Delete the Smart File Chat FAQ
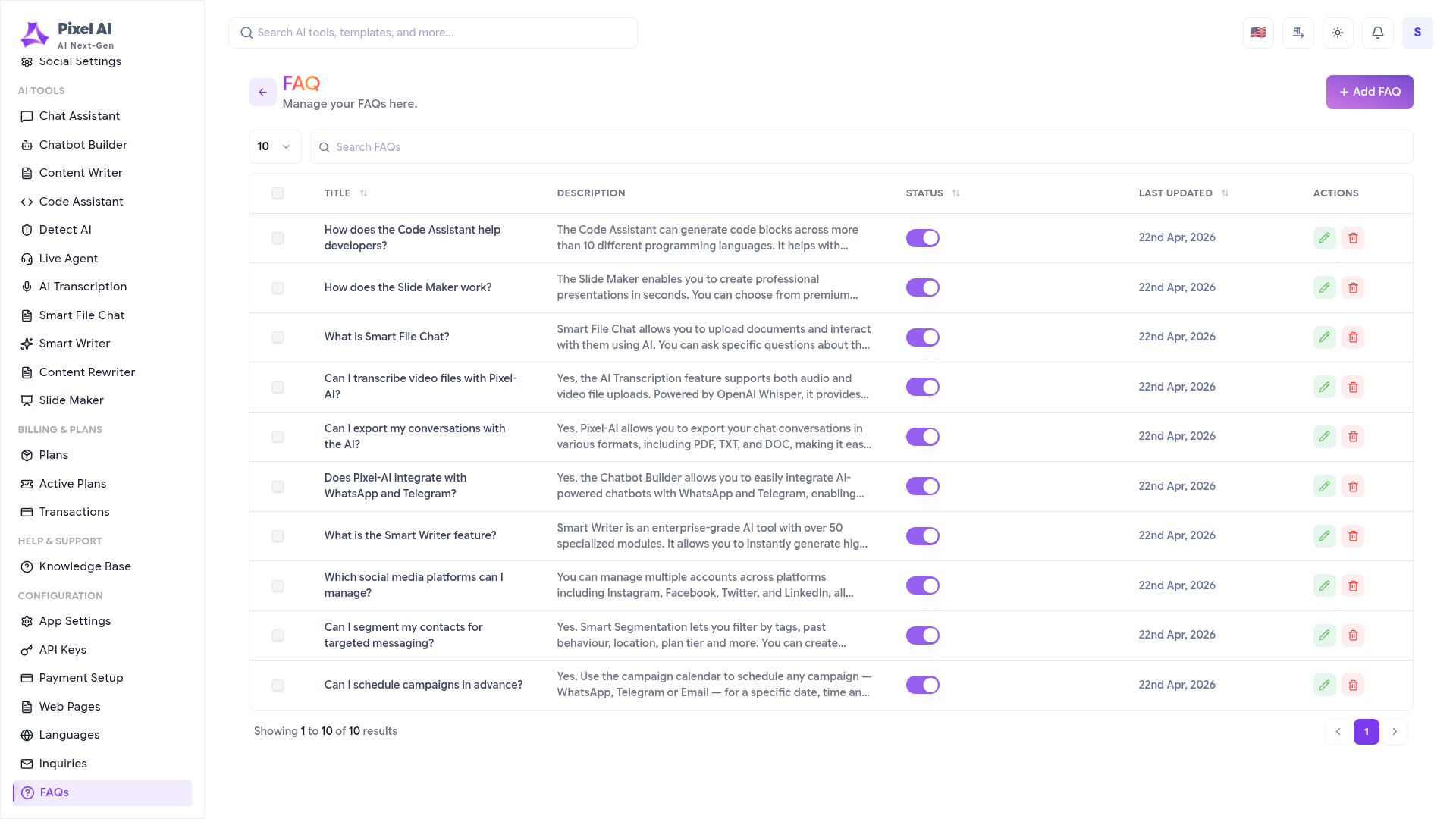The width and height of the screenshot is (1456, 819). (1353, 337)
